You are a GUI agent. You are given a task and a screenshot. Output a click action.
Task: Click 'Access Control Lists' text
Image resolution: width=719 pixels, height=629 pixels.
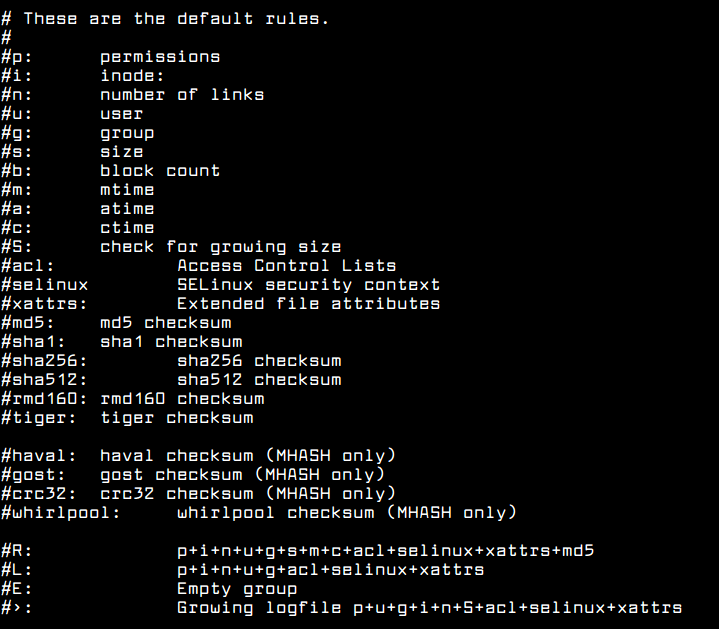point(286,266)
